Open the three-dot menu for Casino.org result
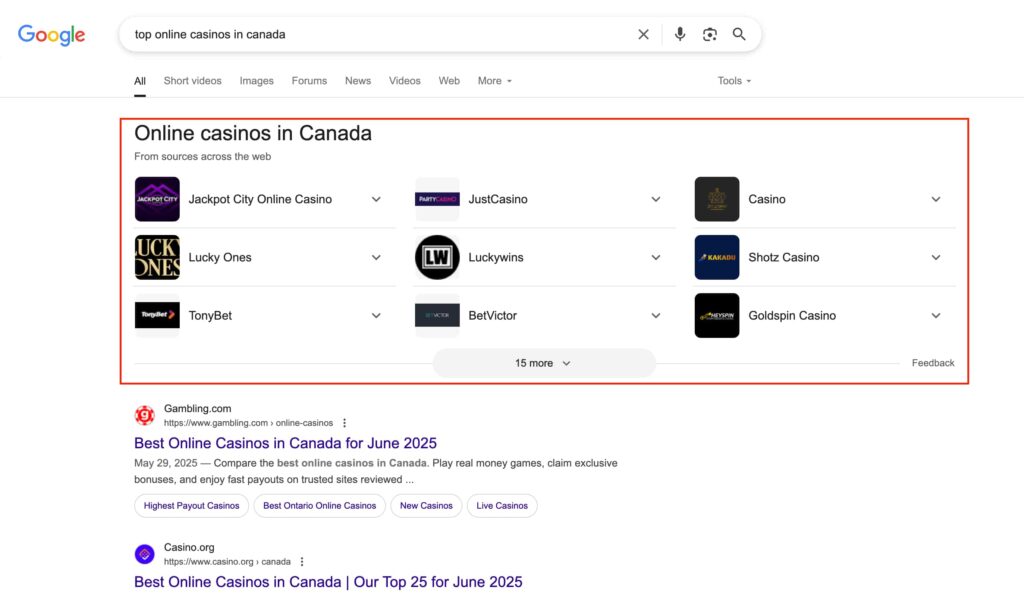 (302, 562)
